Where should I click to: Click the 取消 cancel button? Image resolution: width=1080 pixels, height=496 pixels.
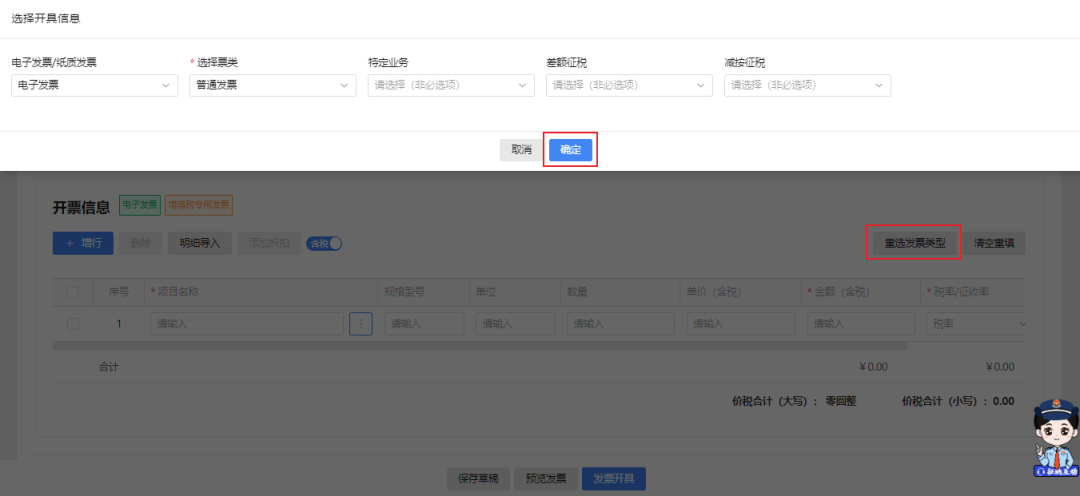pyautogui.click(x=521, y=149)
